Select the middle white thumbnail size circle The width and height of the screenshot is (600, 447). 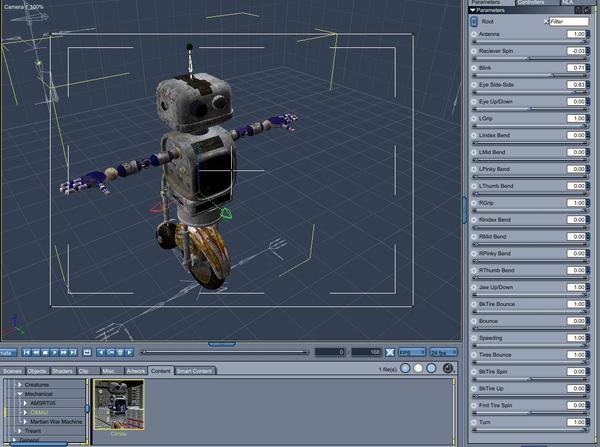click(x=418, y=368)
